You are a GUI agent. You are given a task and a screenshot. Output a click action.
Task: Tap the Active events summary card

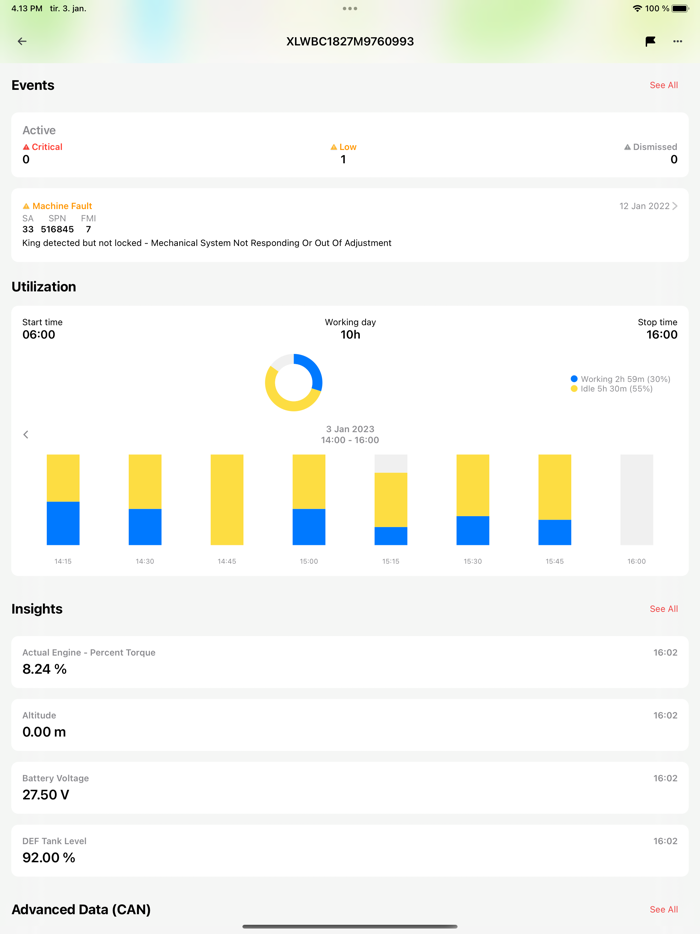(350, 145)
